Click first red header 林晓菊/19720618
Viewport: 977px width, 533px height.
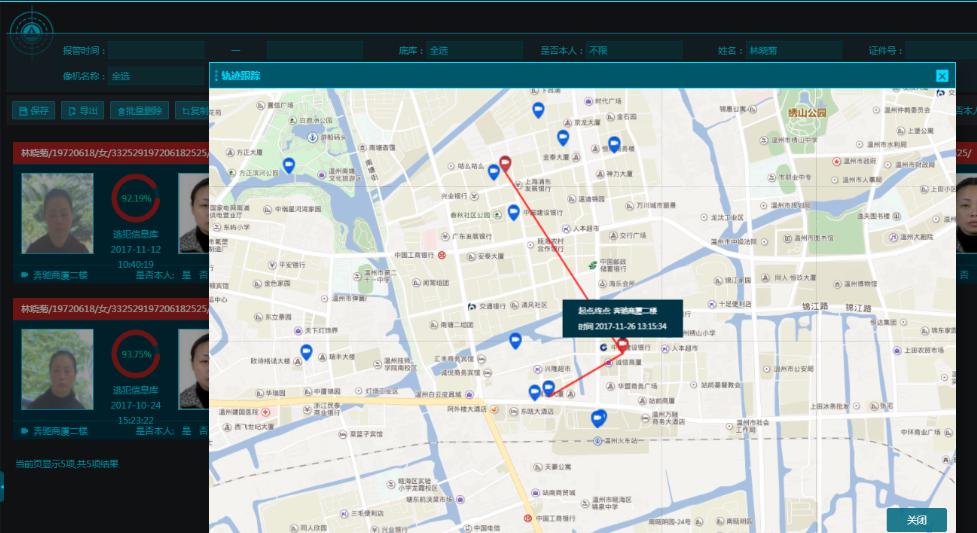pyautogui.click(x=111, y=153)
